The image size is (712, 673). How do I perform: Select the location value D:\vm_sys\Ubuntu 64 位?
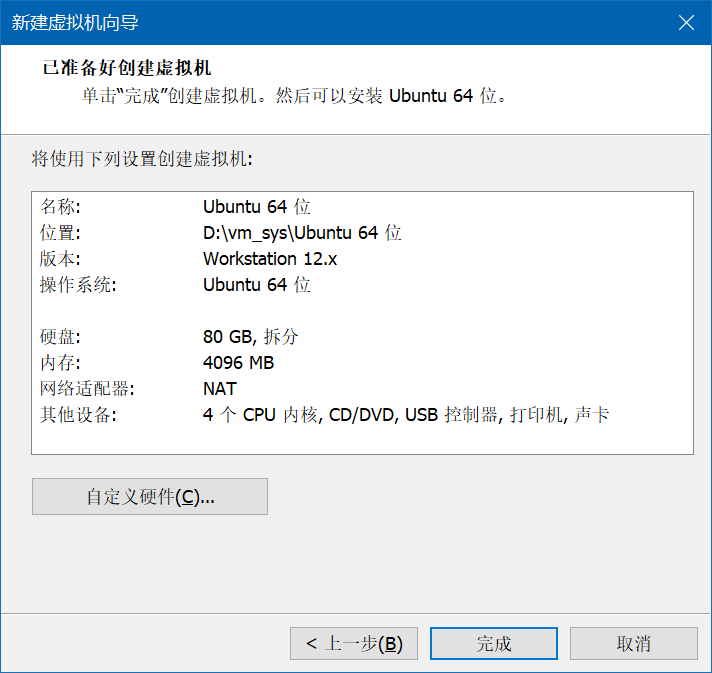point(302,233)
